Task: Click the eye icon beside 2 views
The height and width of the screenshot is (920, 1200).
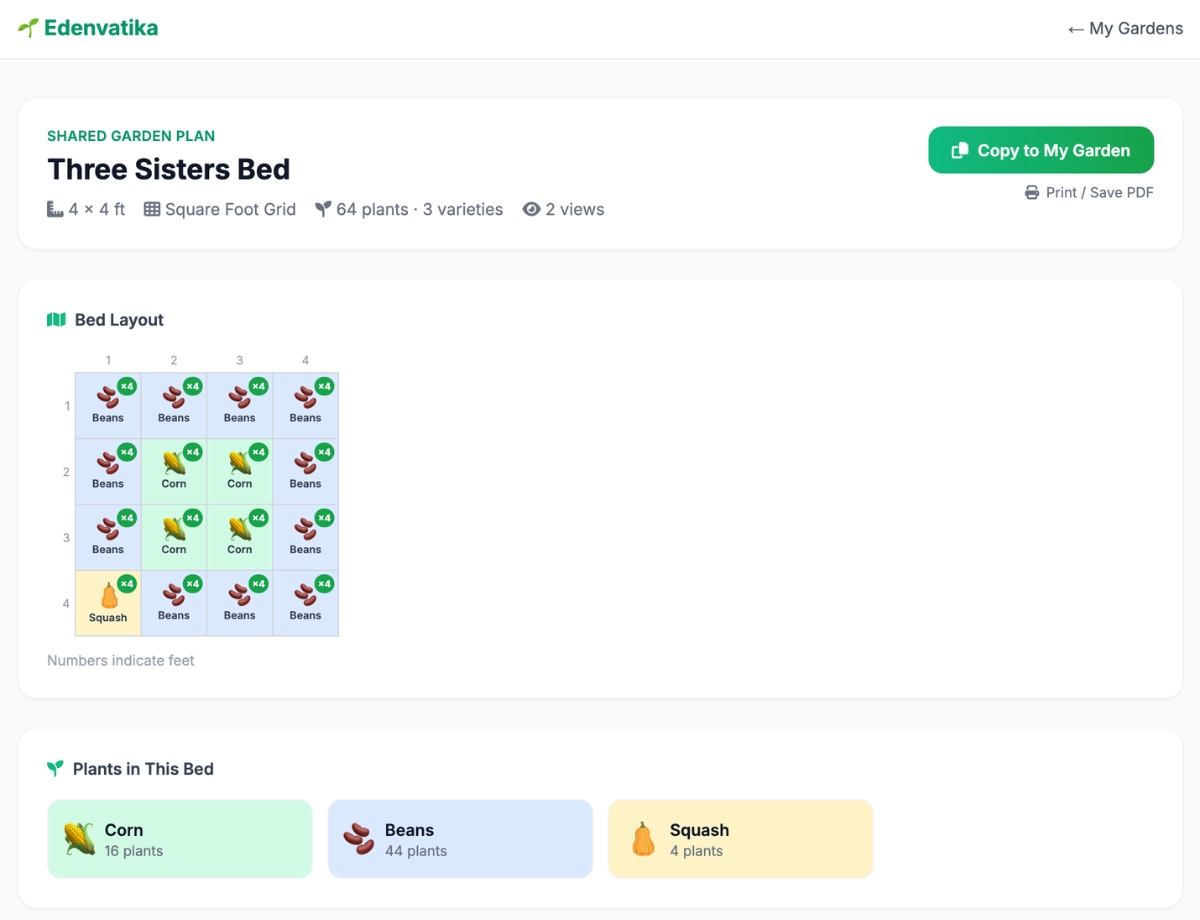Action: 532,209
